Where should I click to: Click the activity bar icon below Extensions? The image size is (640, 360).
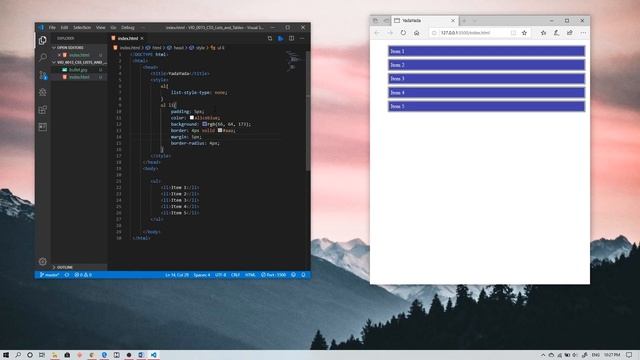click(x=42, y=127)
